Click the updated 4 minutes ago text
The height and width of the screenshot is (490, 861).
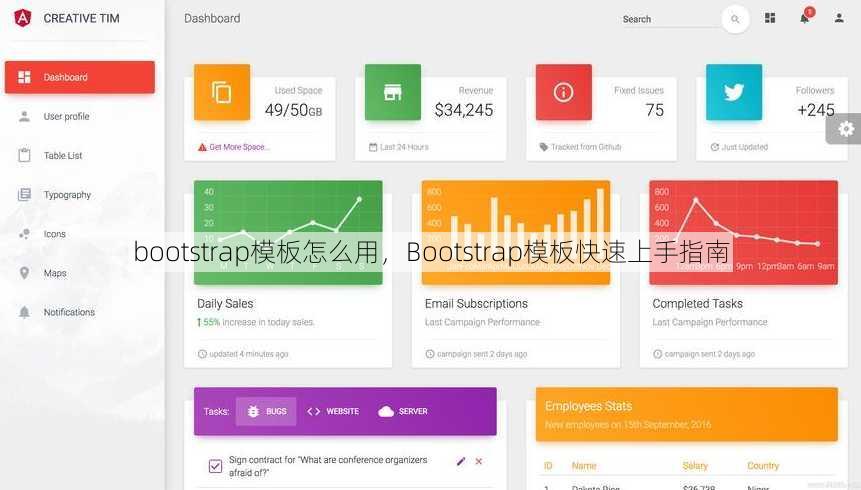(x=248, y=354)
